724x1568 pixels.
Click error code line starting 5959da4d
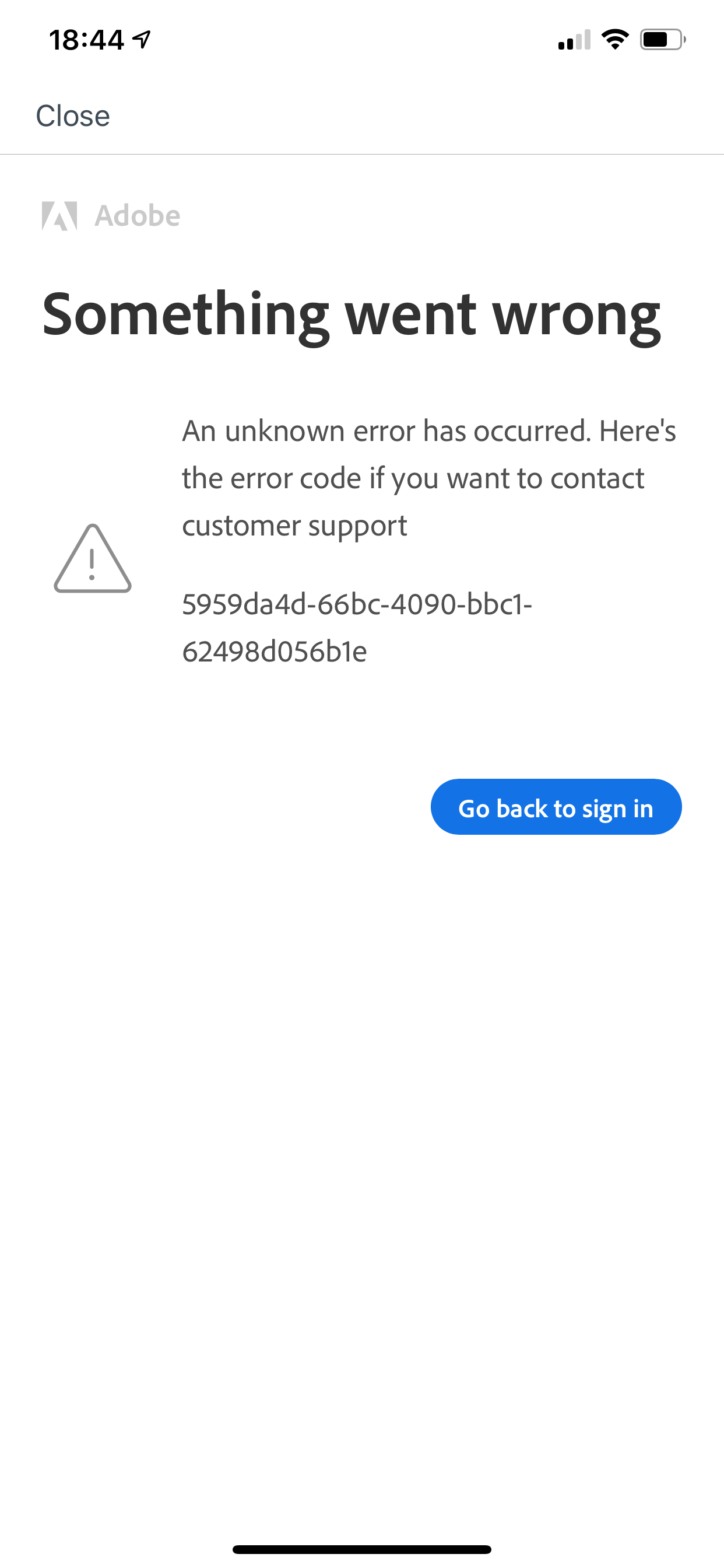pyautogui.click(x=357, y=604)
